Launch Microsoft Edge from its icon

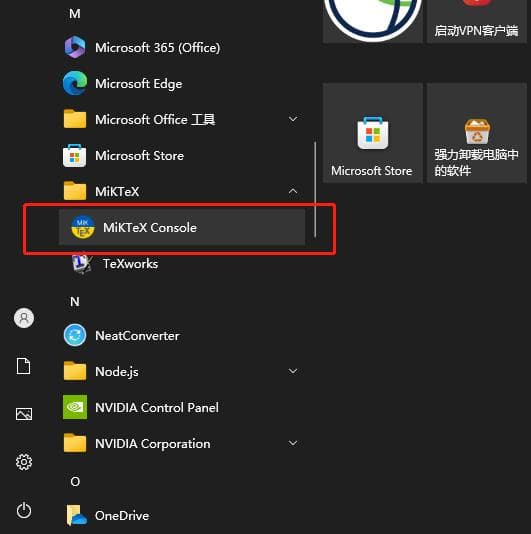pyautogui.click(x=75, y=83)
